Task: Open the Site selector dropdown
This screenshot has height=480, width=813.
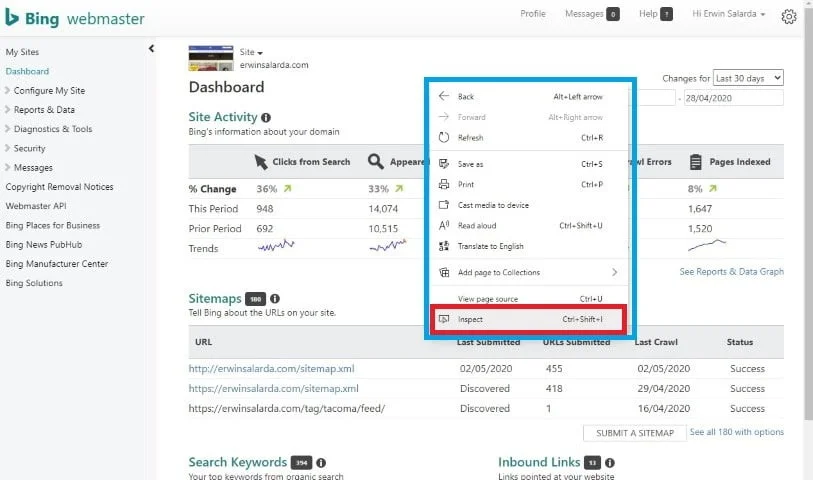Action: point(252,52)
